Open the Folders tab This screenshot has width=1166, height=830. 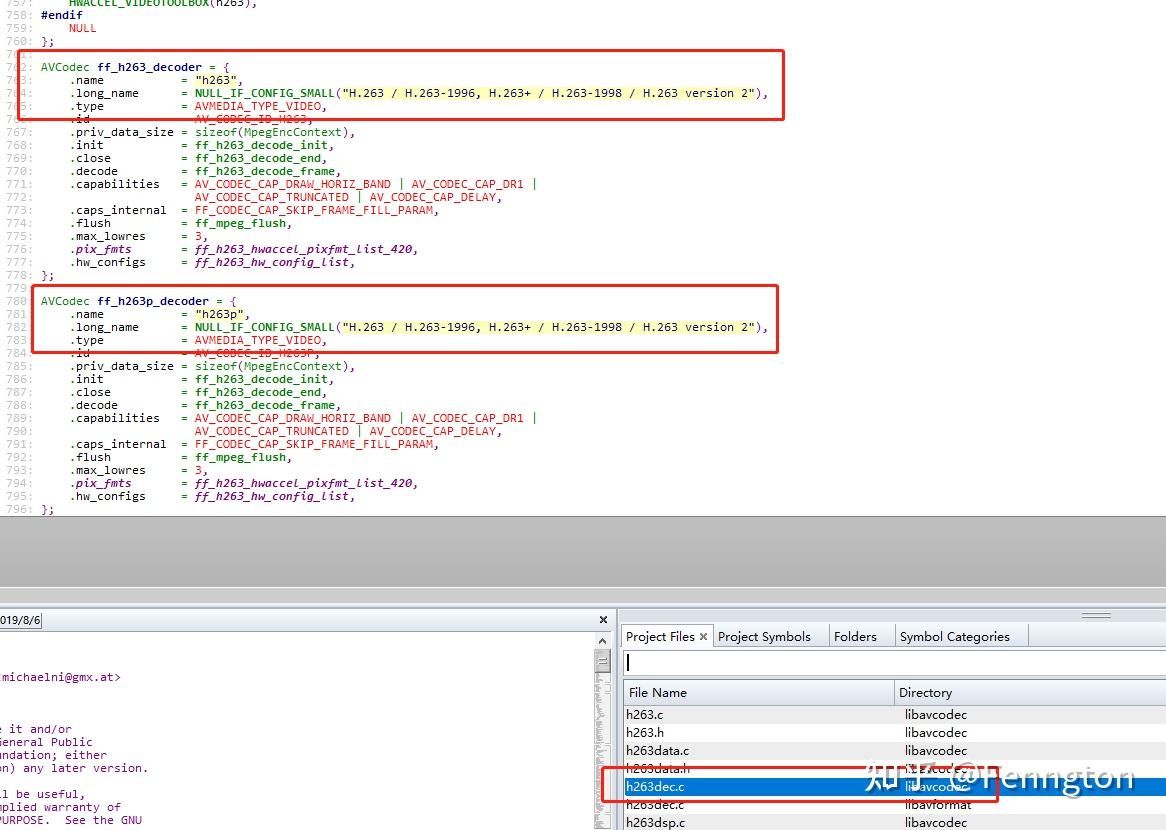click(x=855, y=637)
